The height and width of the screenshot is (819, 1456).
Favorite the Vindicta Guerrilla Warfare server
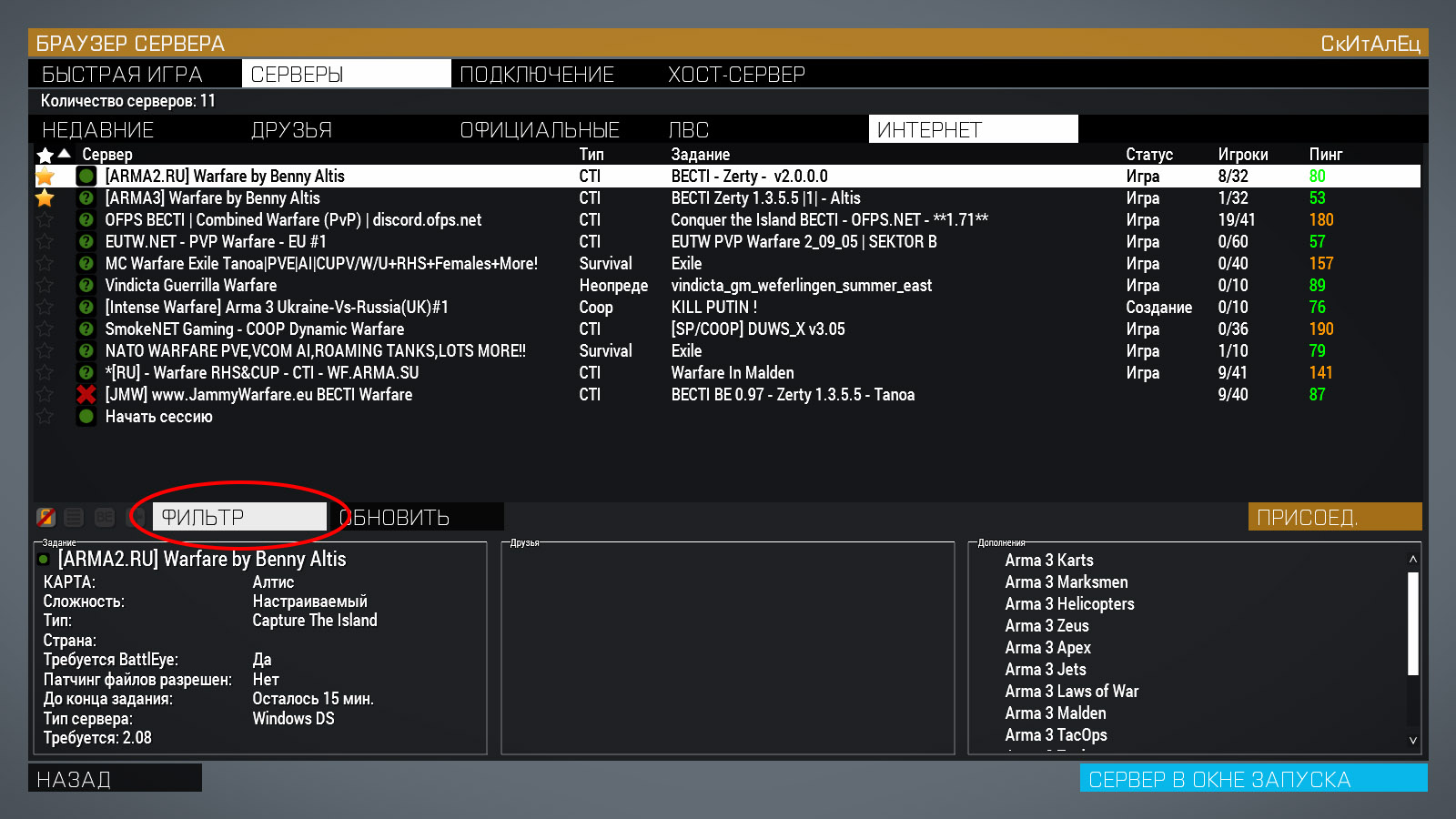coord(45,285)
